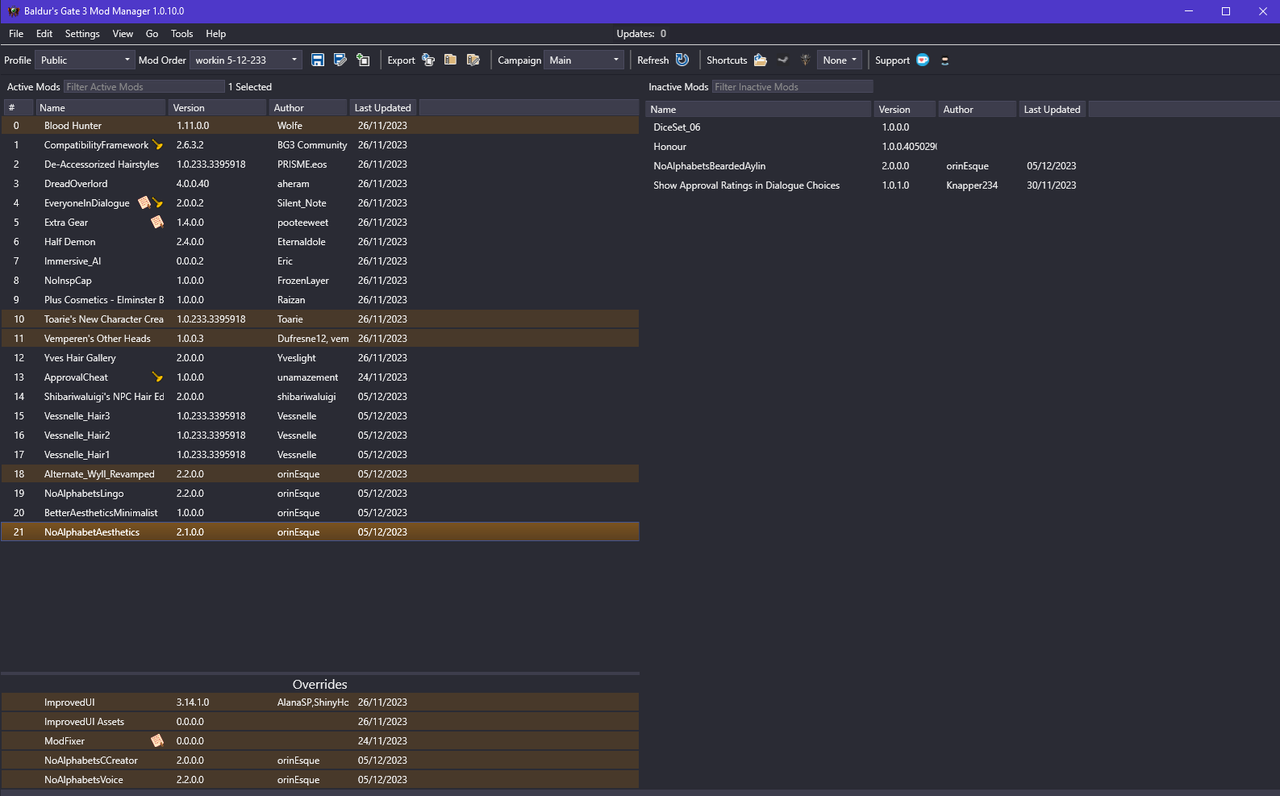Click the wrench icon on CompatibilityFramework row

pyautogui.click(x=157, y=145)
